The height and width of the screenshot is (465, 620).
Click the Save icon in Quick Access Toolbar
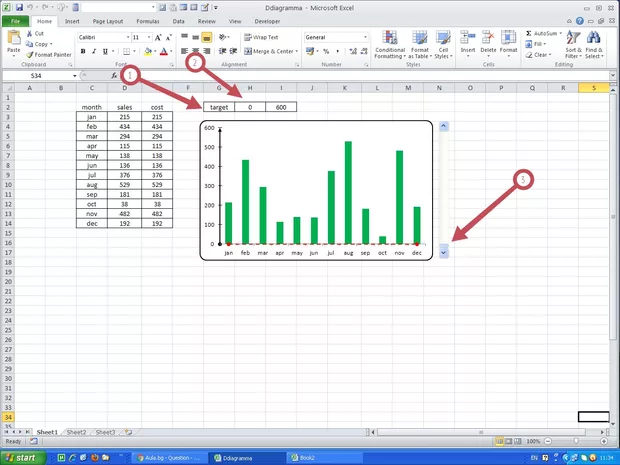tap(19, 8)
